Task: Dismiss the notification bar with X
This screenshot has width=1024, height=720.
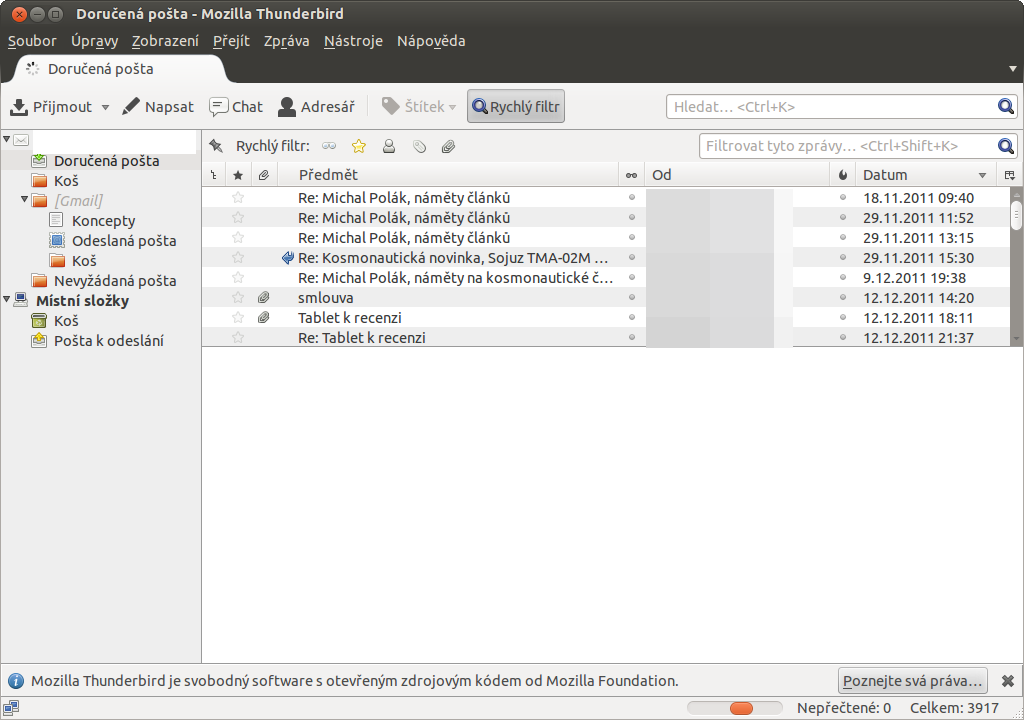Action: click(x=1008, y=681)
